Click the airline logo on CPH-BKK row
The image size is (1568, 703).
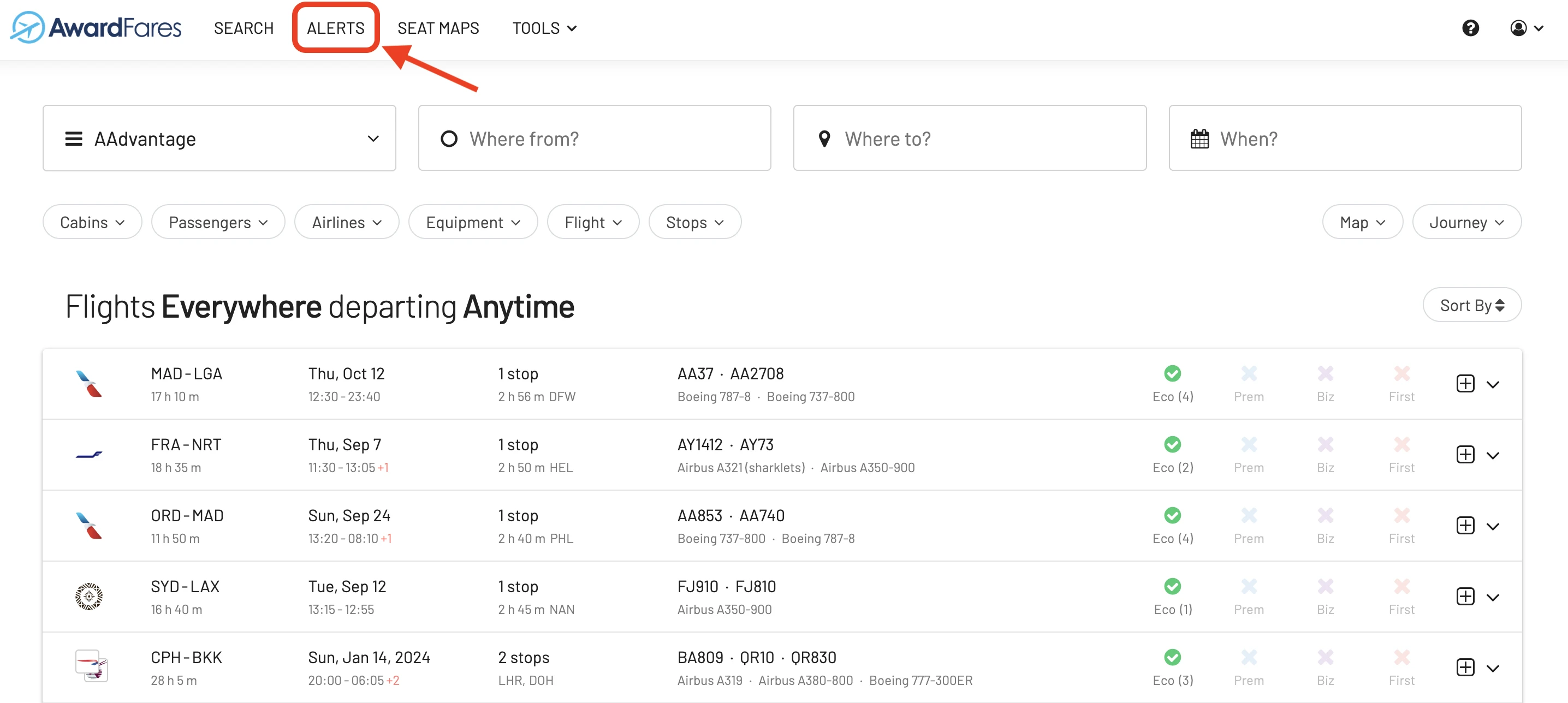[x=91, y=666]
